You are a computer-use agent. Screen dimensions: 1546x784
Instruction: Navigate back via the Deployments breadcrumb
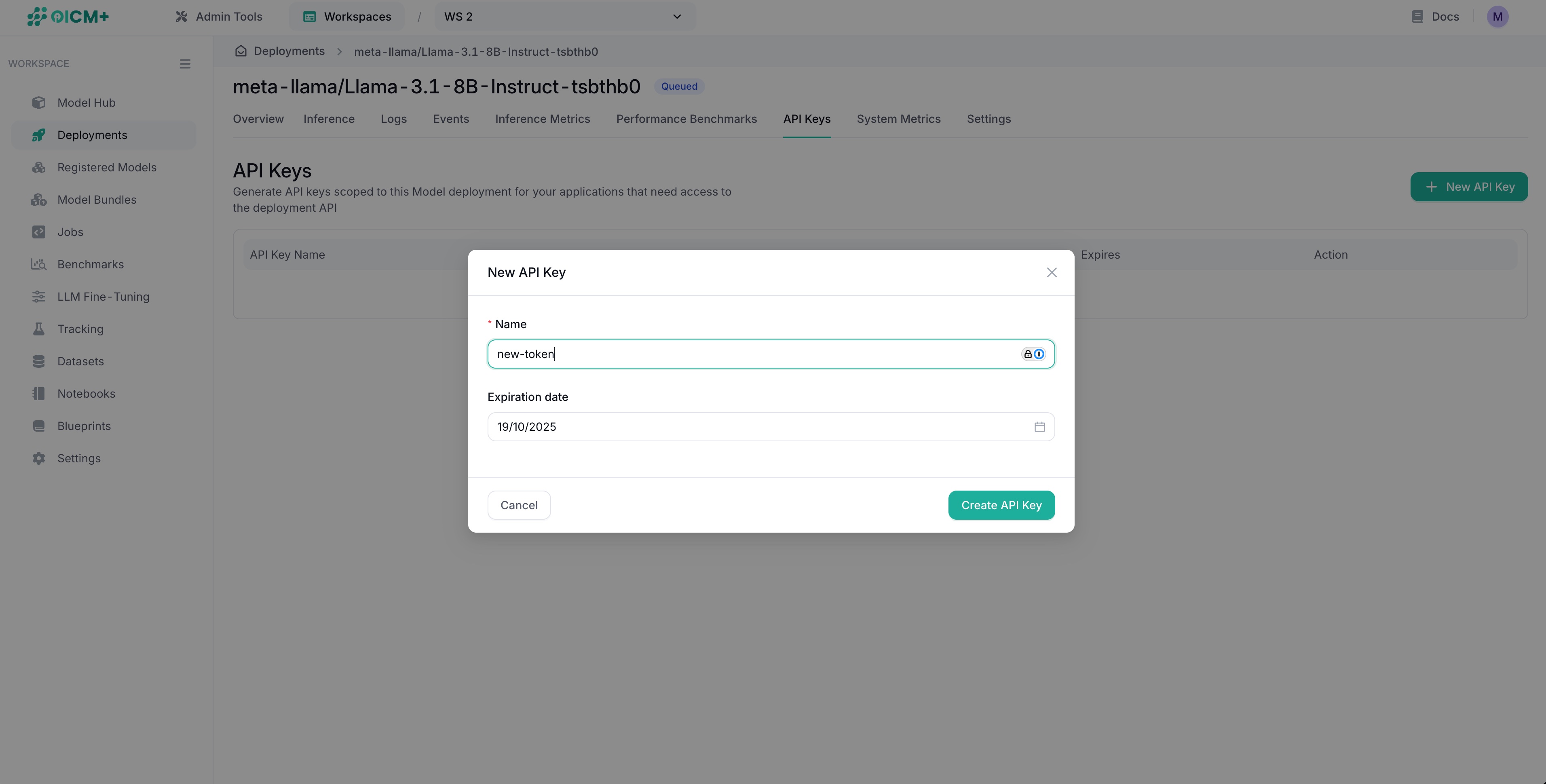tap(289, 51)
